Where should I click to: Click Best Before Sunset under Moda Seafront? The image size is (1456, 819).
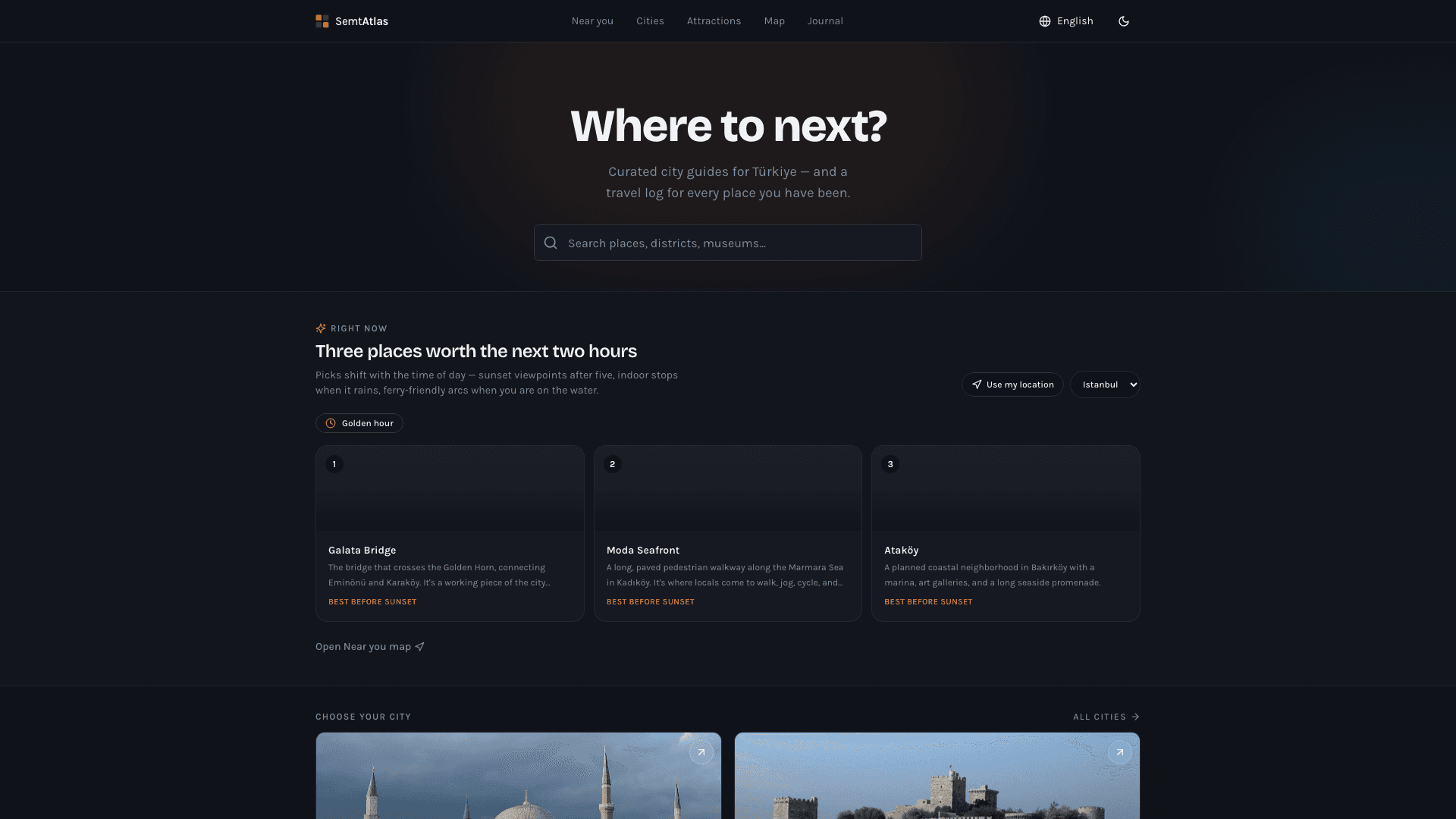[x=651, y=602]
